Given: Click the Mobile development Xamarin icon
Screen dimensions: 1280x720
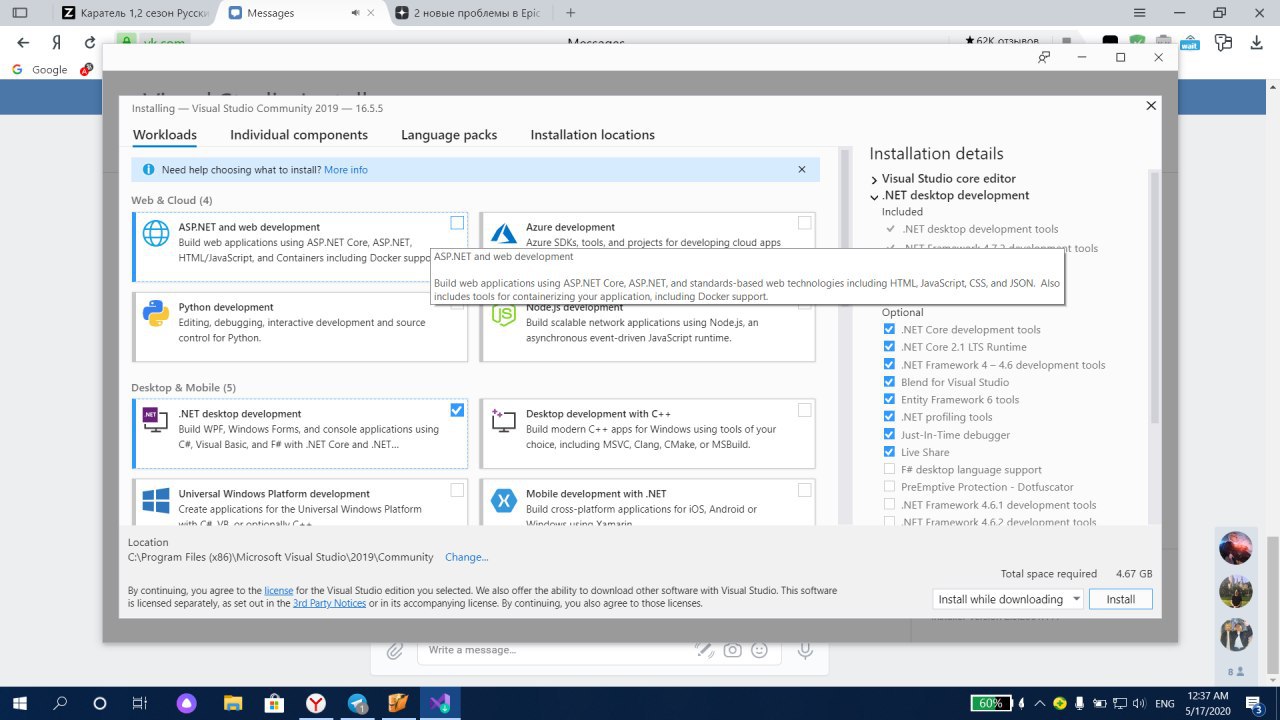Looking at the screenshot, I should click(x=503, y=500).
